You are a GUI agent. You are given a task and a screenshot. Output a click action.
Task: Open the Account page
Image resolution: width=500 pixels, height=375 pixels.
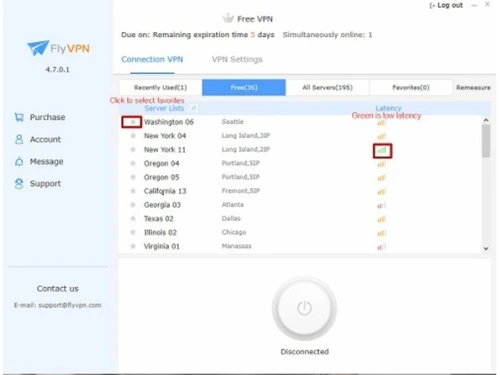[x=45, y=139]
